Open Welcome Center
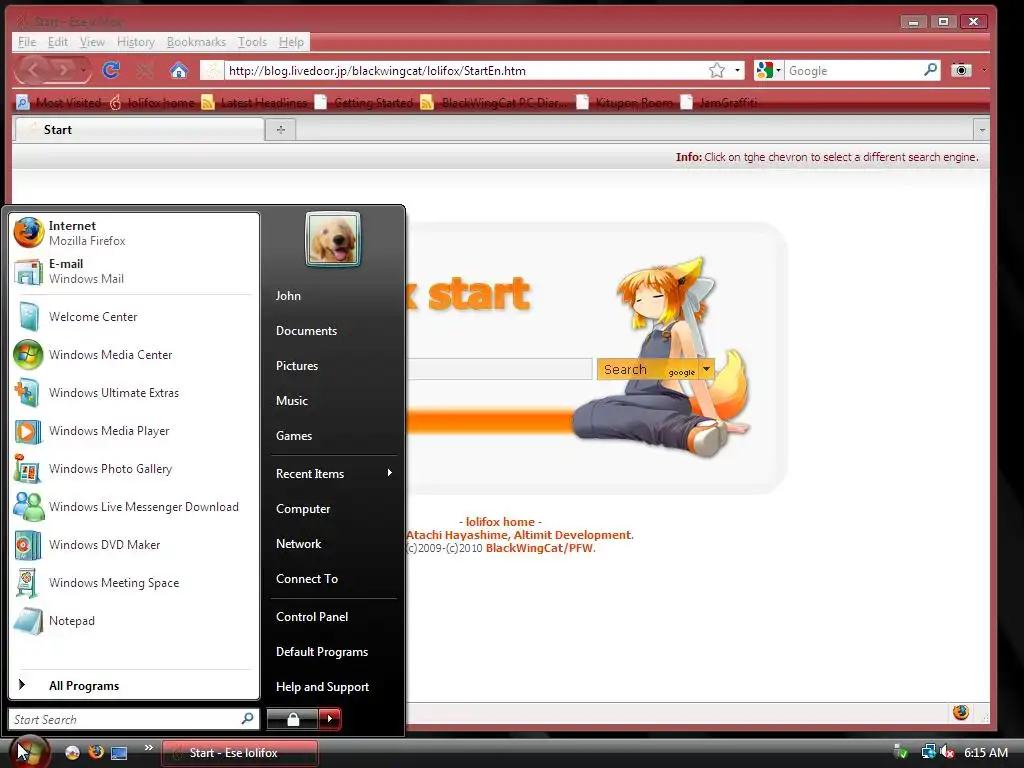 coord(134,317)
